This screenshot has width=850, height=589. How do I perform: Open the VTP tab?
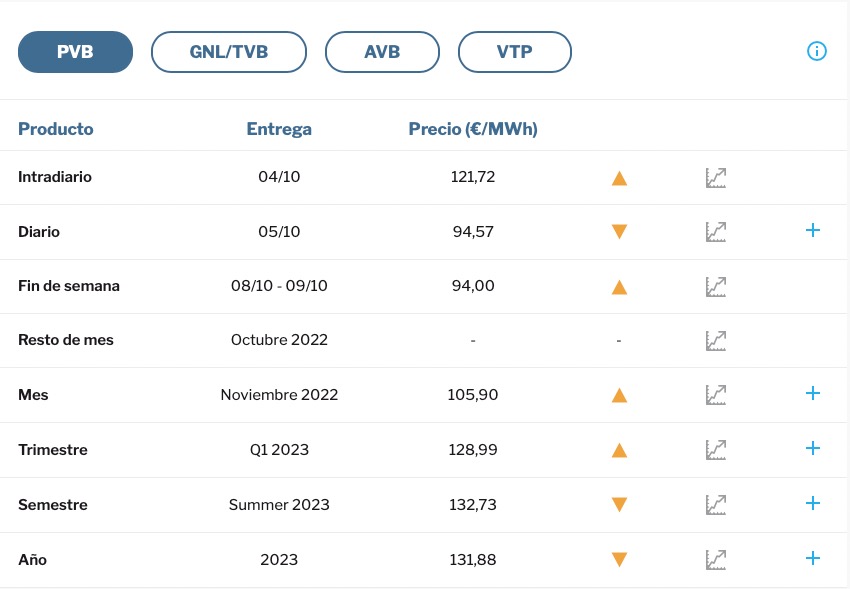pos(514,52)
